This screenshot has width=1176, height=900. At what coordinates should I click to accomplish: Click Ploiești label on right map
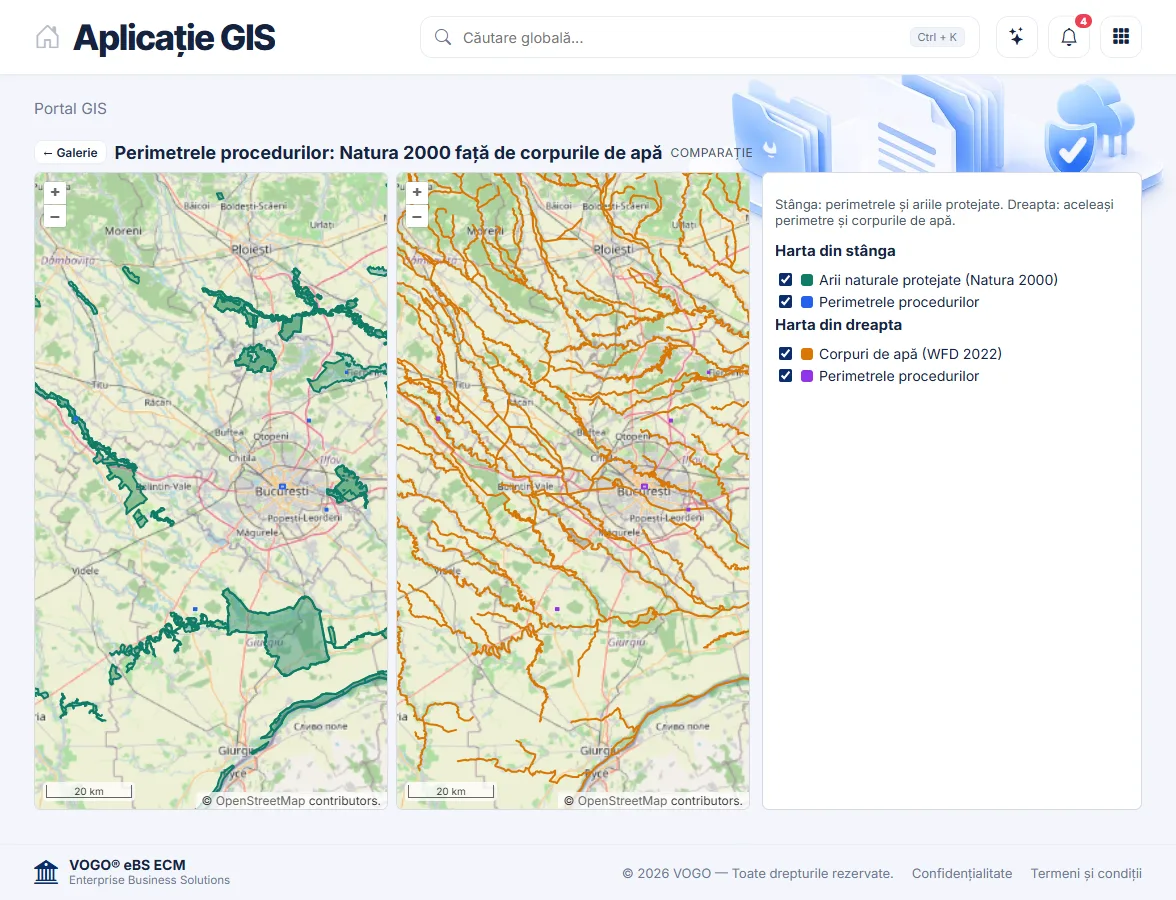click(614, 249)
